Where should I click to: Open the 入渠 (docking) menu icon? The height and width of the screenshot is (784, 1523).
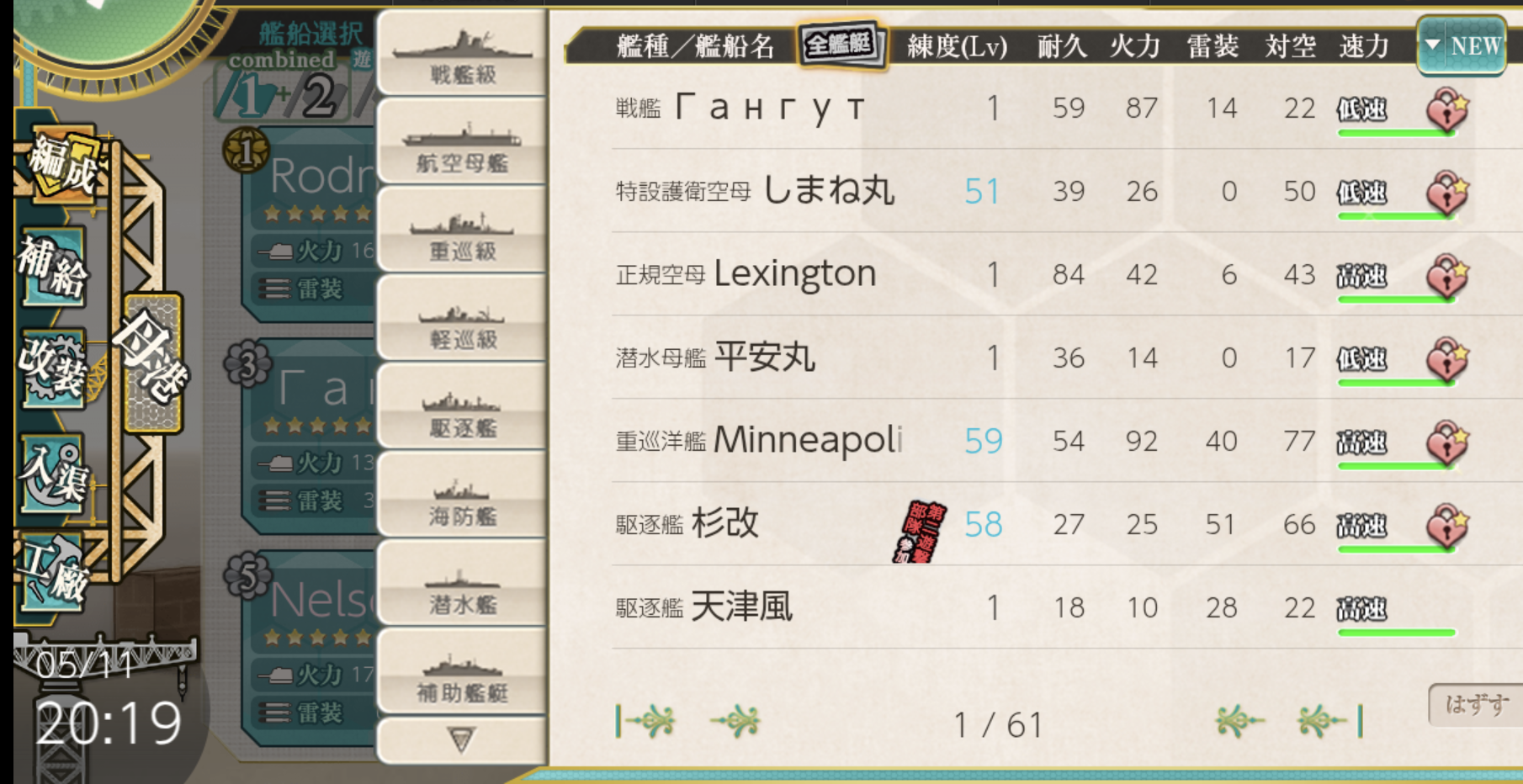(53, 474)
